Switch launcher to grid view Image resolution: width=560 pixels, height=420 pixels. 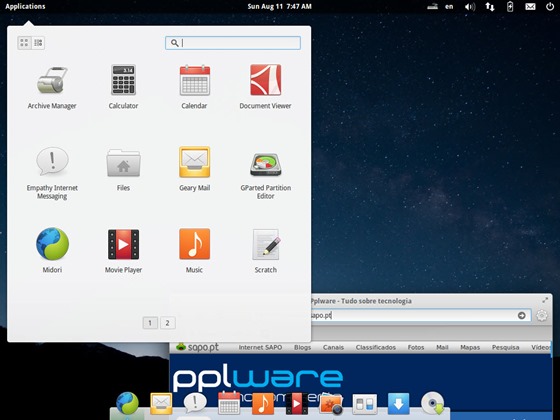click(x=24, y=43)
